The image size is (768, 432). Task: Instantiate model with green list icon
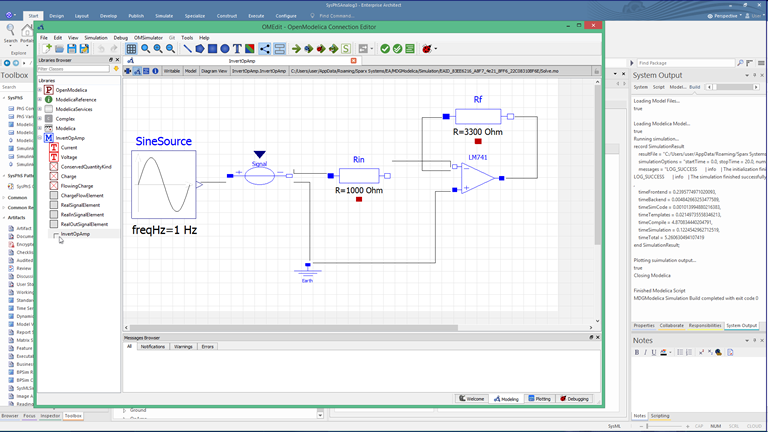410,48
